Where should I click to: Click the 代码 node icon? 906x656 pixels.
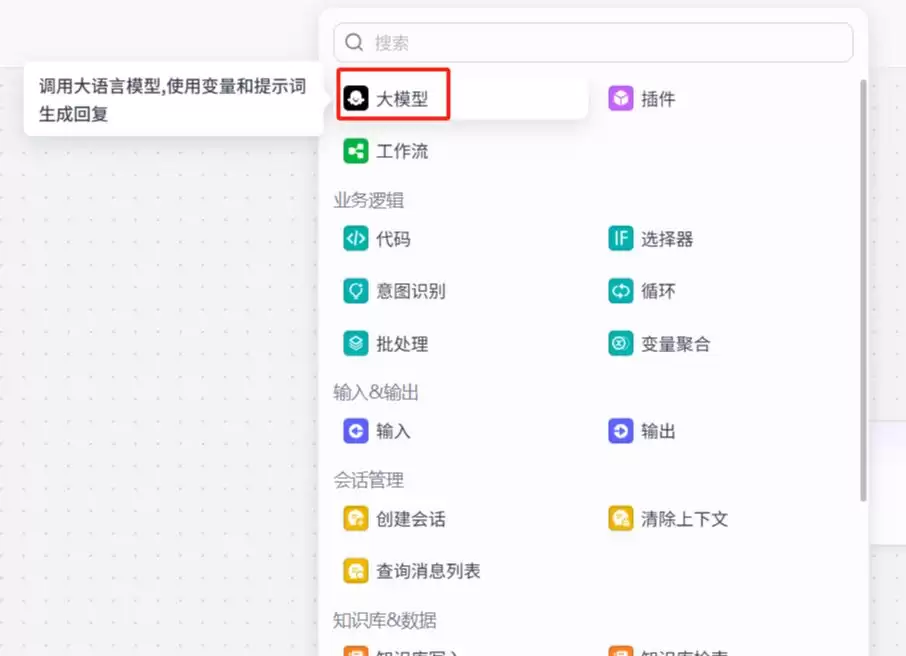click(356, 238)
